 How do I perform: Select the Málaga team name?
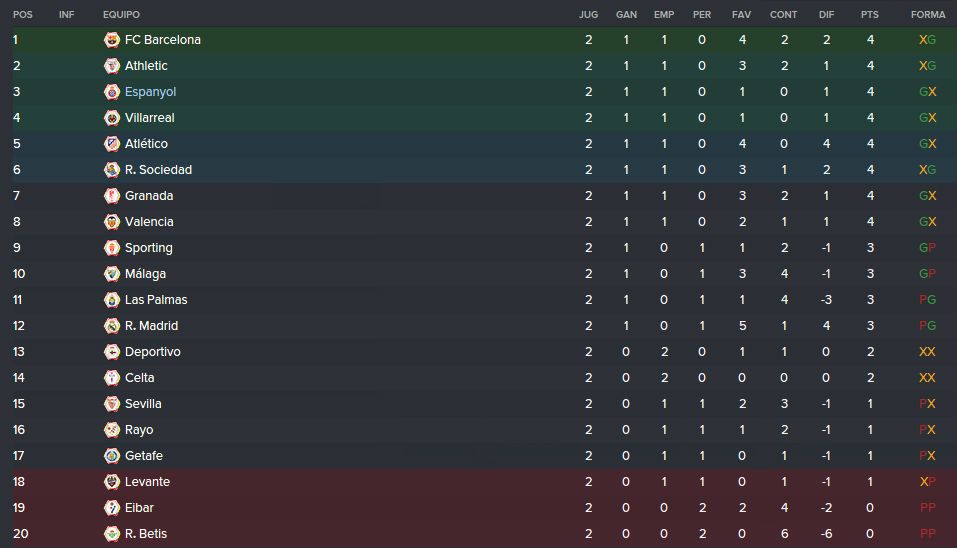tap(145, 274)
